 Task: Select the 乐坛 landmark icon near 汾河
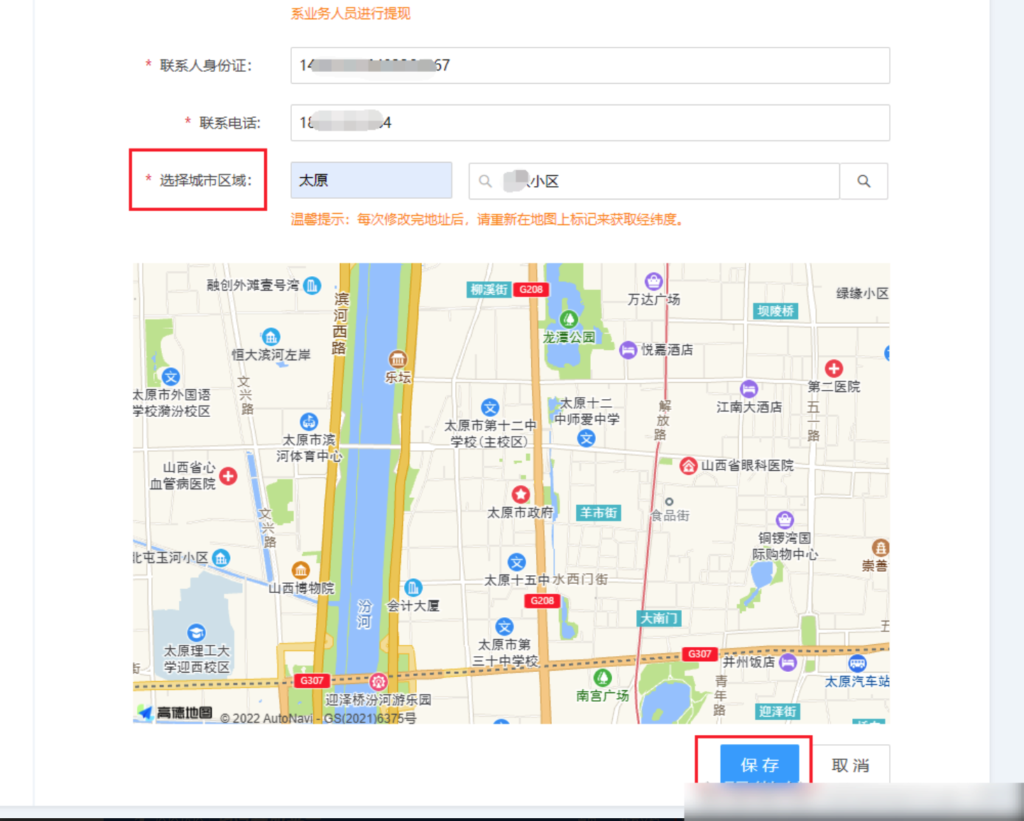(398, 358)
